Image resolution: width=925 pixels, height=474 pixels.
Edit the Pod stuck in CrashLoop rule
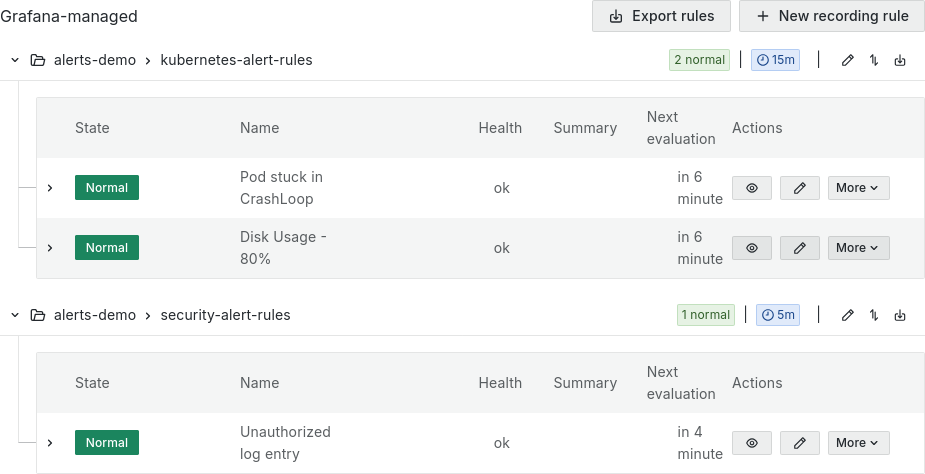click(x=799, y=188)
